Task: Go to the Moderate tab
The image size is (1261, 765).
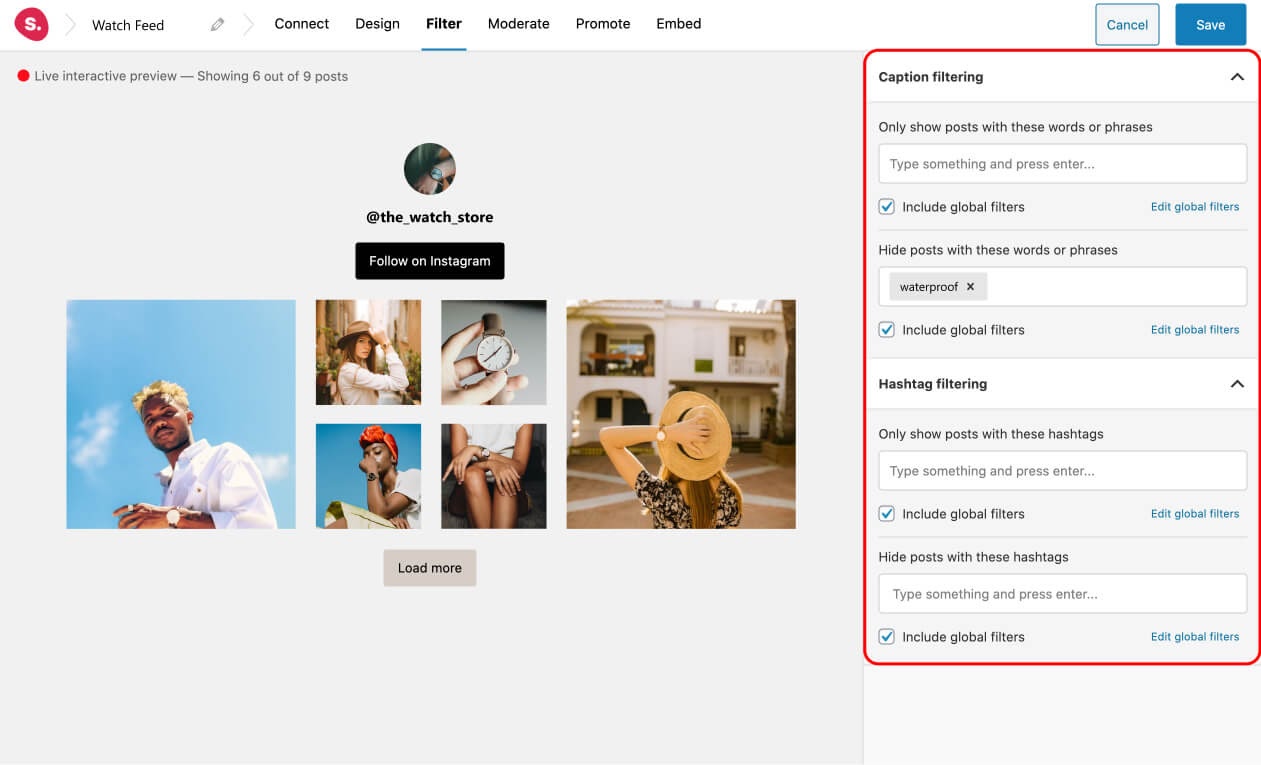Action: coord(518,24)
